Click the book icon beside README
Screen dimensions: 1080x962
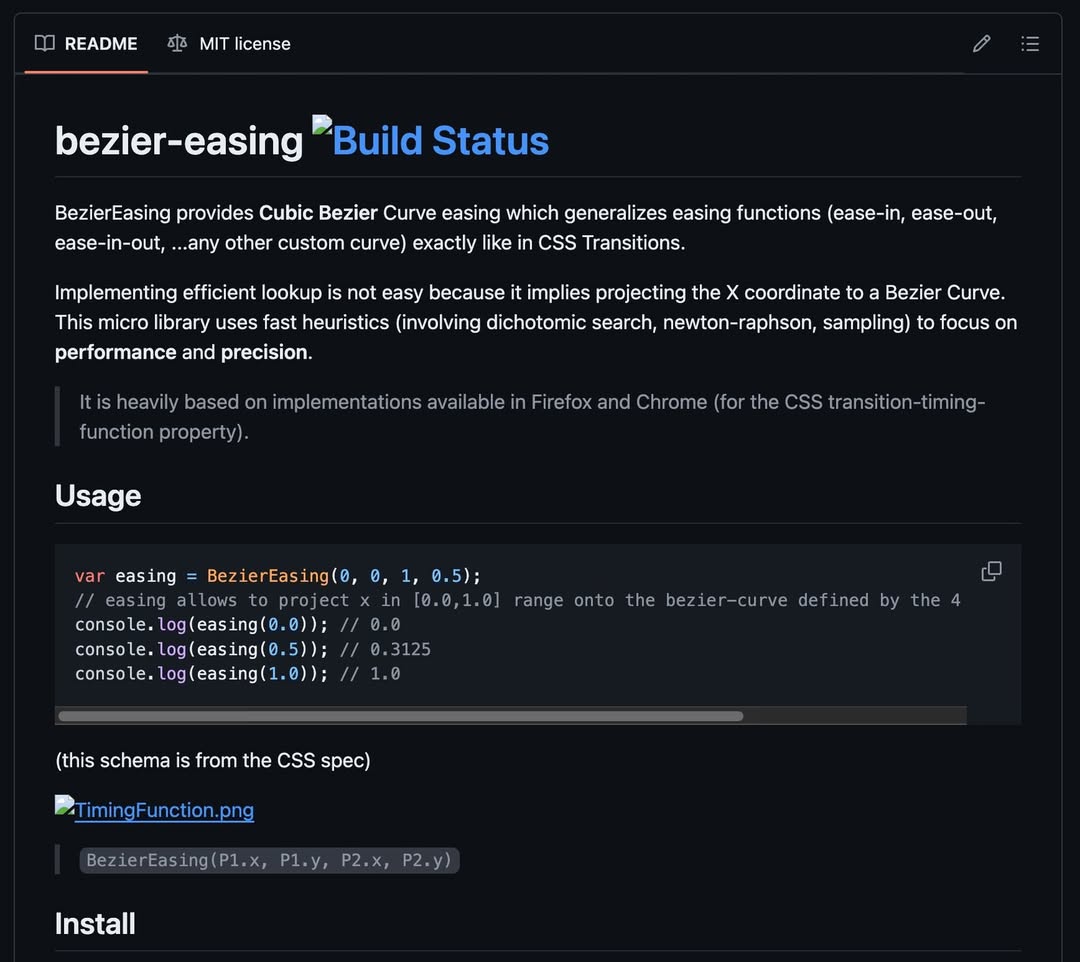click(44, 44)
